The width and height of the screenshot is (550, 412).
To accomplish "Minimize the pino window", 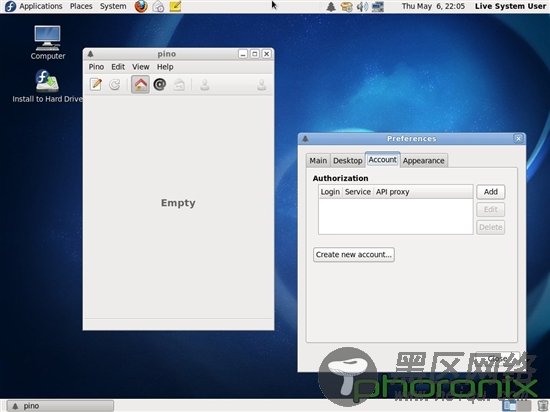I will tap(243, 54).
